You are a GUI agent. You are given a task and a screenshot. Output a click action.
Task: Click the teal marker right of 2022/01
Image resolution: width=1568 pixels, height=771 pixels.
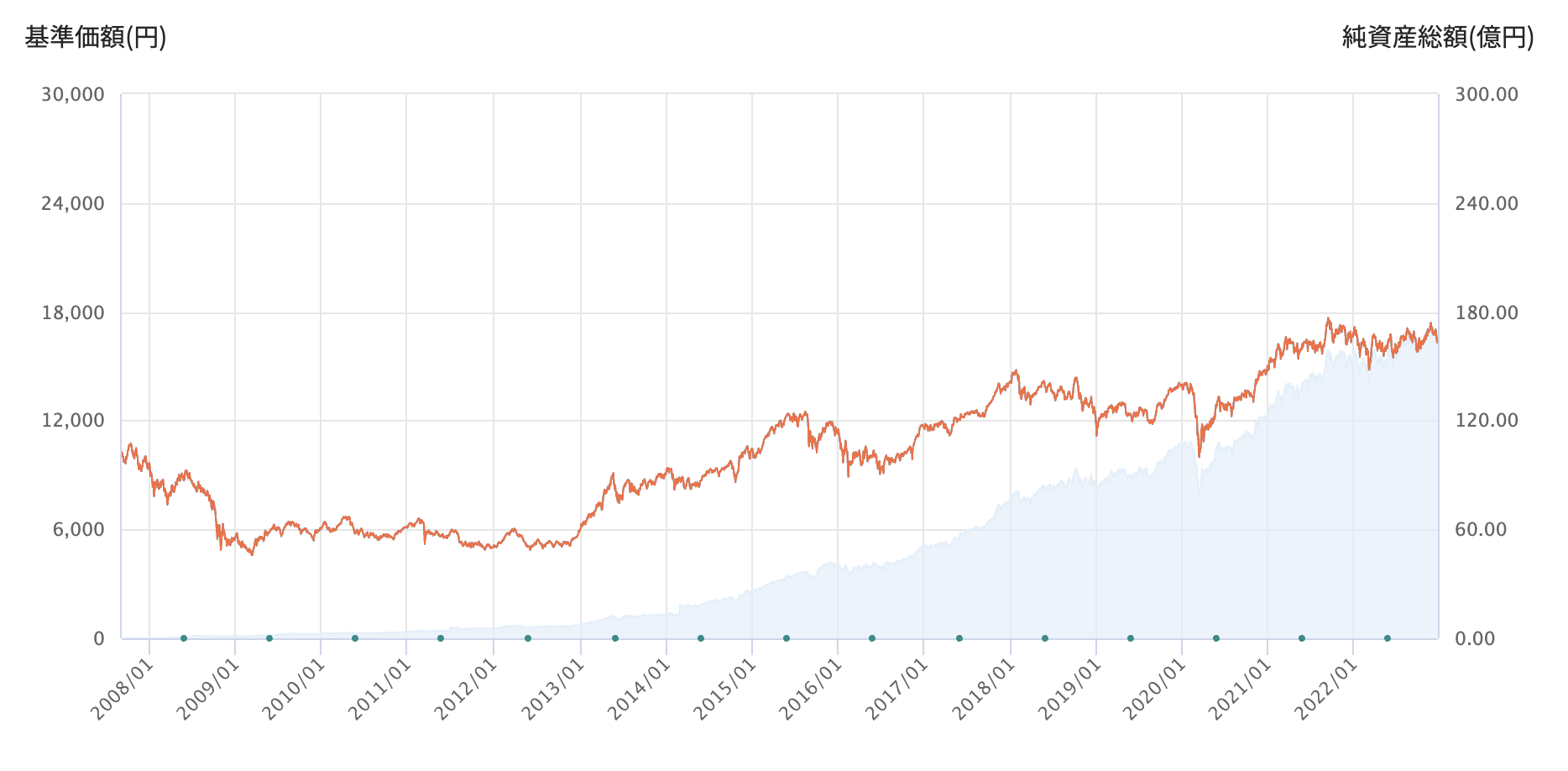tap(1388, 638)
